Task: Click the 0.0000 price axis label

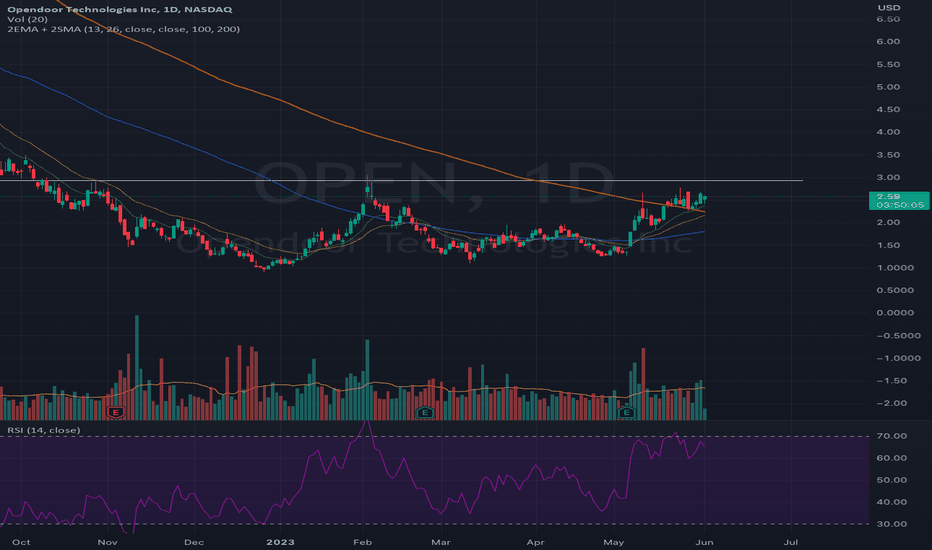Action: [x=895, y=313]
